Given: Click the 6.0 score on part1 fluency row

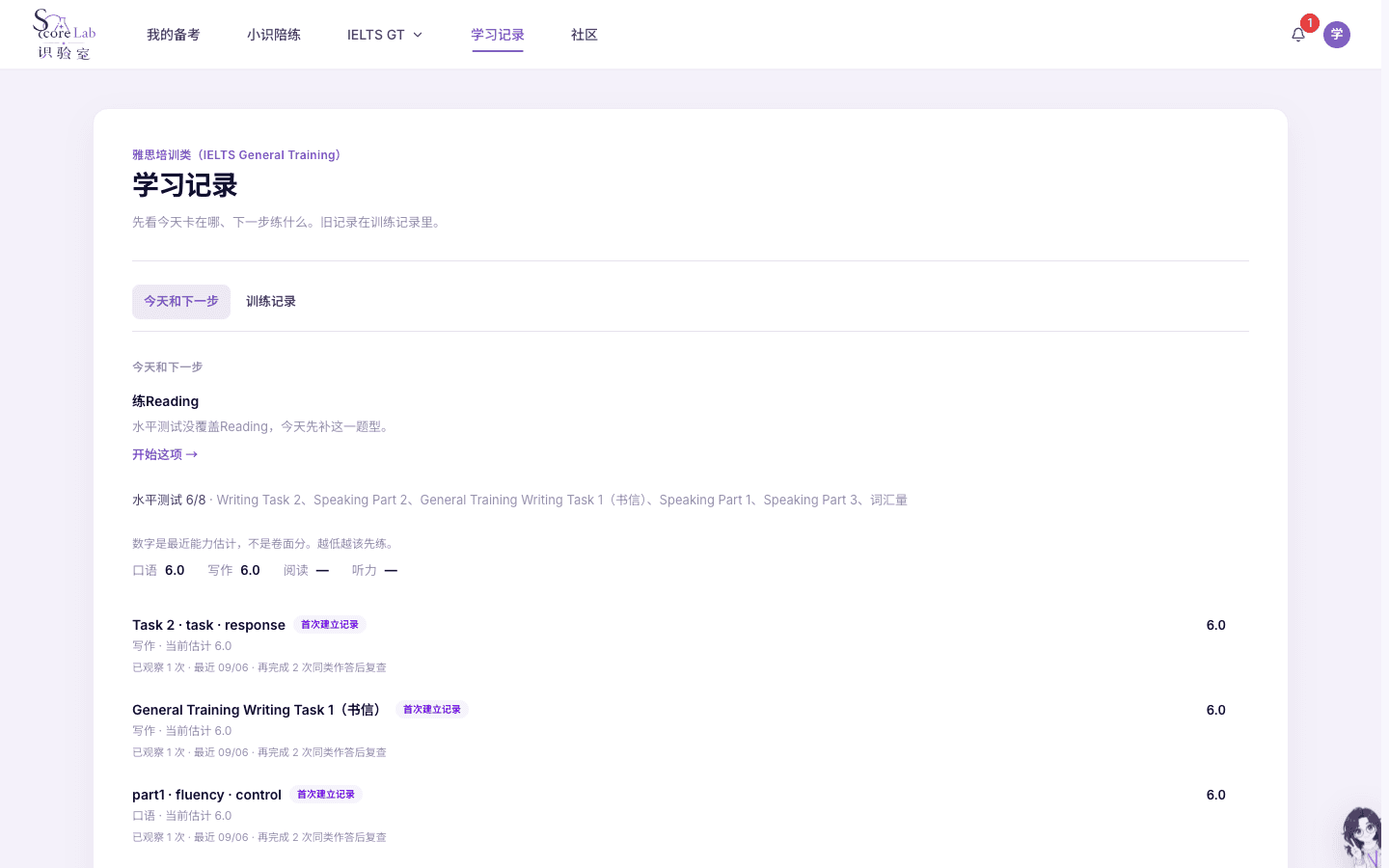Looking at the screenshot, I should tap(1216, 795).
